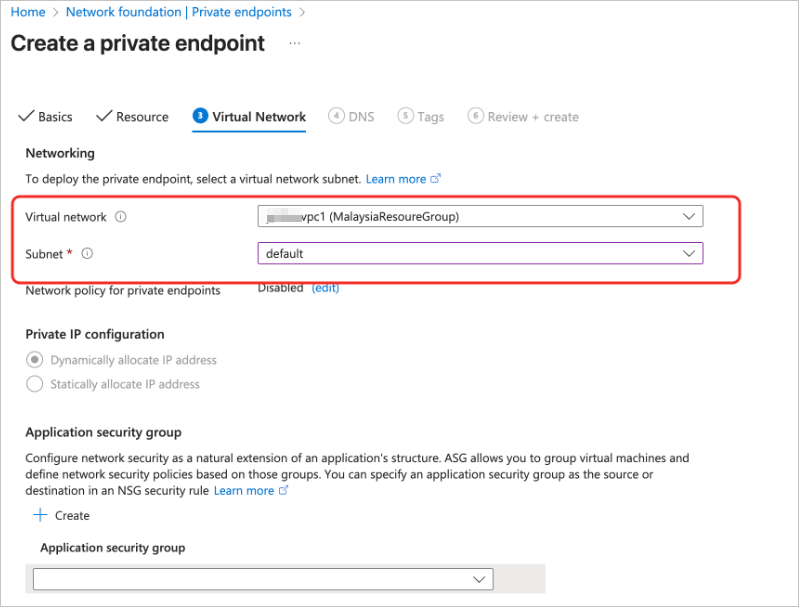The image size is (799, 607).
Task: Open the Tags tab
Action: point(430,117)
